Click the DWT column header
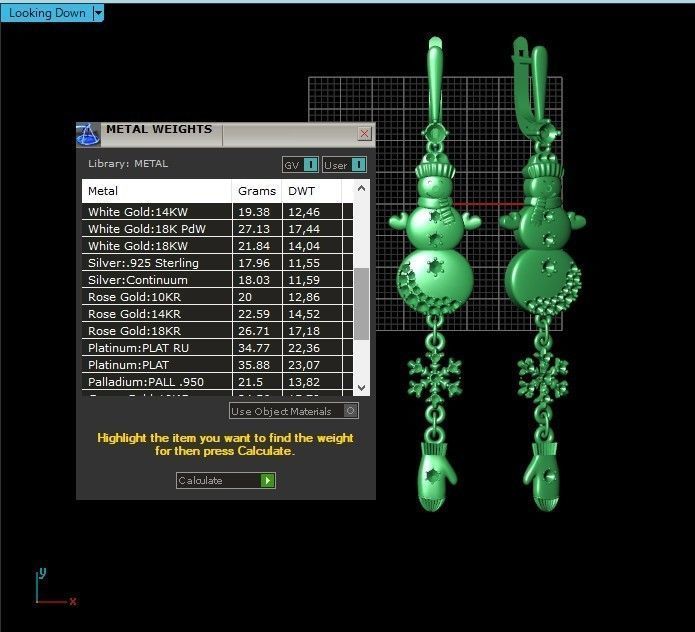The image size is (695, 632). pos(312,191)
